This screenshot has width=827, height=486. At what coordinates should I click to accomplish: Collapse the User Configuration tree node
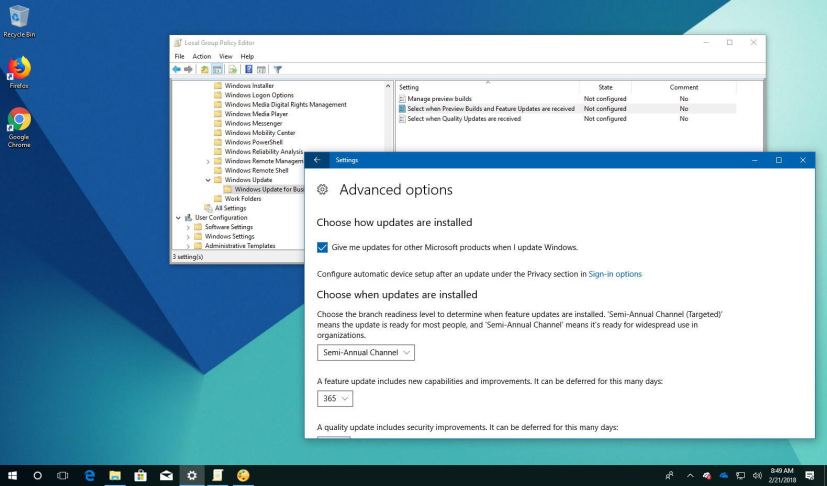178,217
